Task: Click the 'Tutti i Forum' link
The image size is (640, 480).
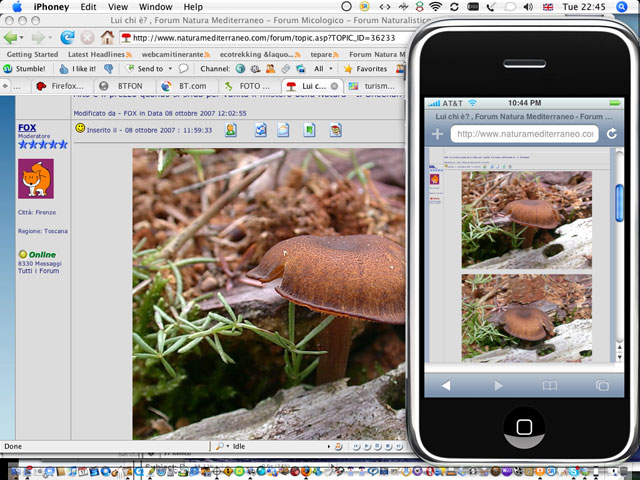Action: [37, 272]
